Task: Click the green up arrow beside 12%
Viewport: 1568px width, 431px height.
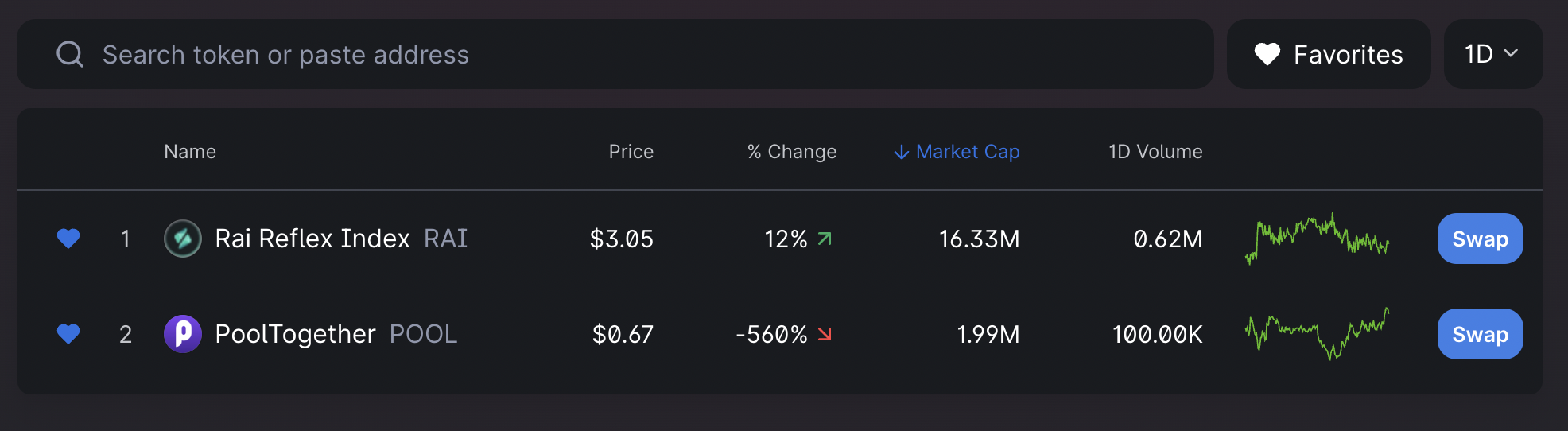Action: click(825, 239)
